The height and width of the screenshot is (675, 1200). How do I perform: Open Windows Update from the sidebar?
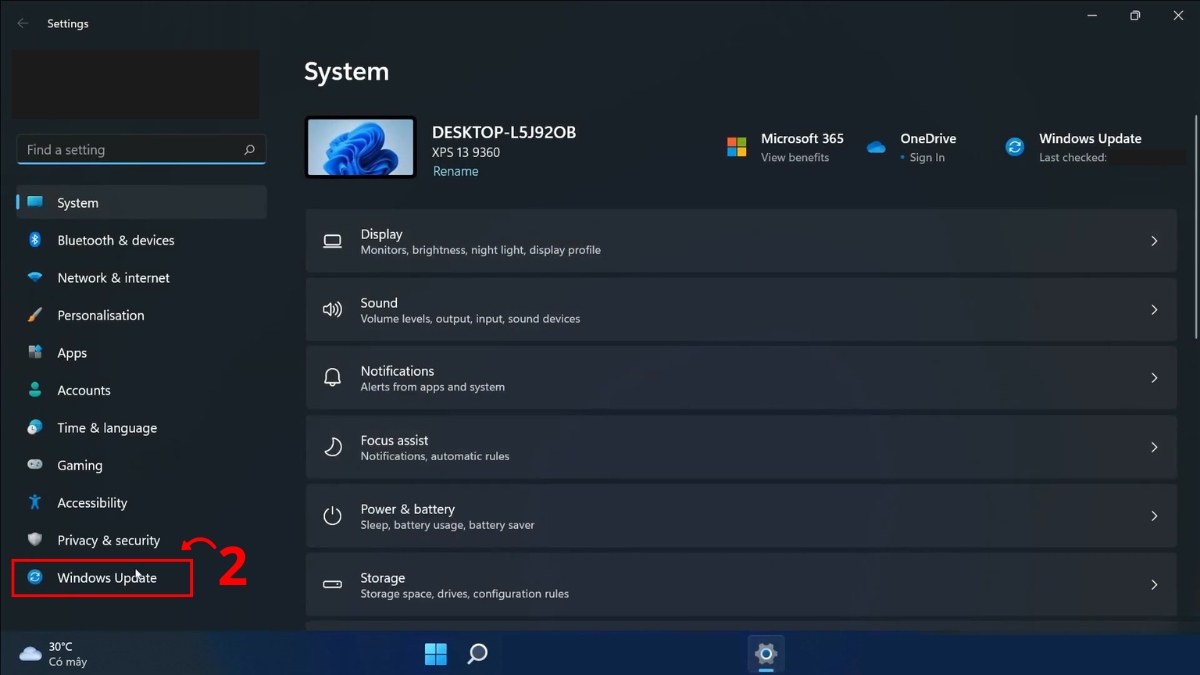106,577
